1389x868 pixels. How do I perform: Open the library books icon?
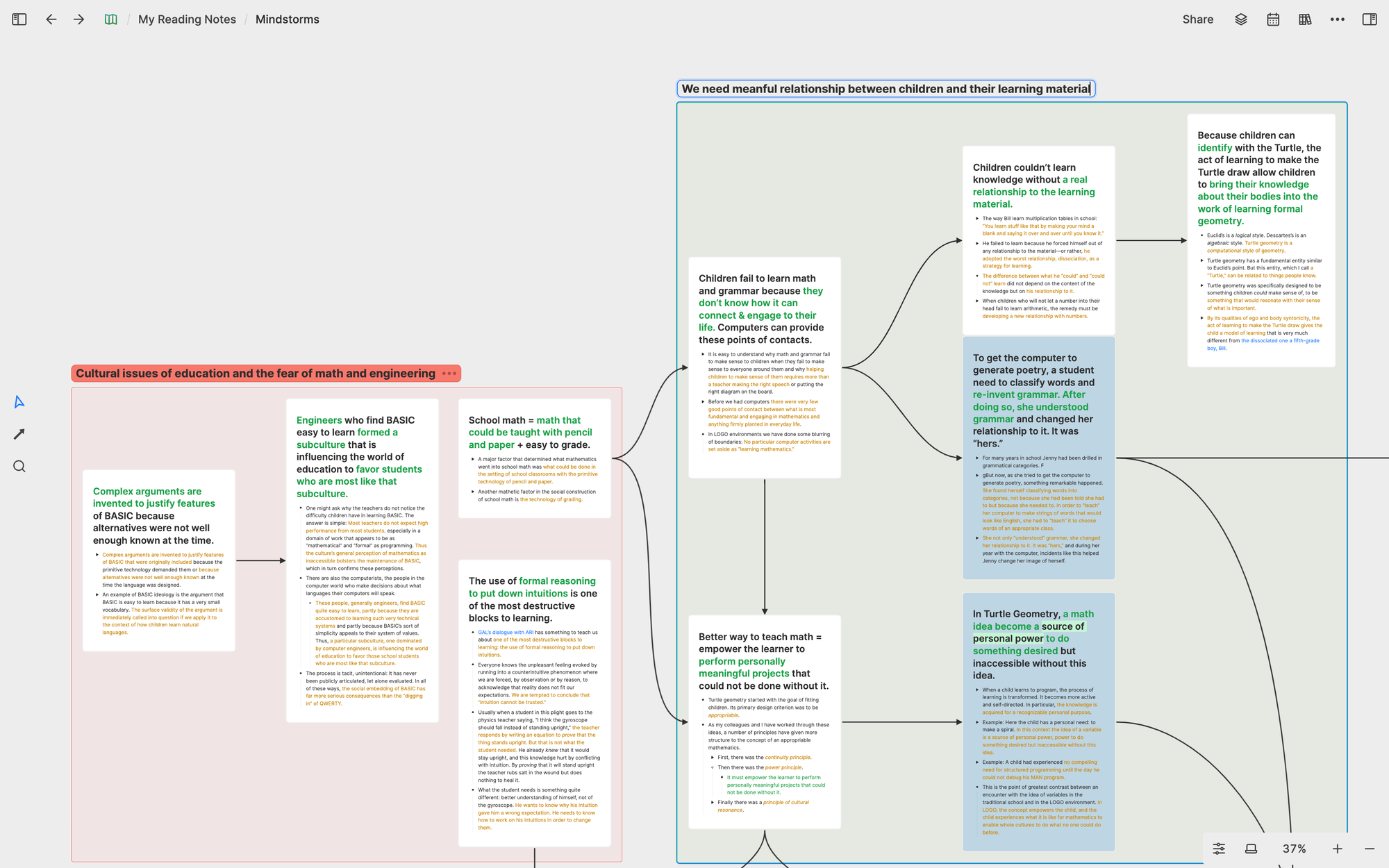coord(1305,19)
